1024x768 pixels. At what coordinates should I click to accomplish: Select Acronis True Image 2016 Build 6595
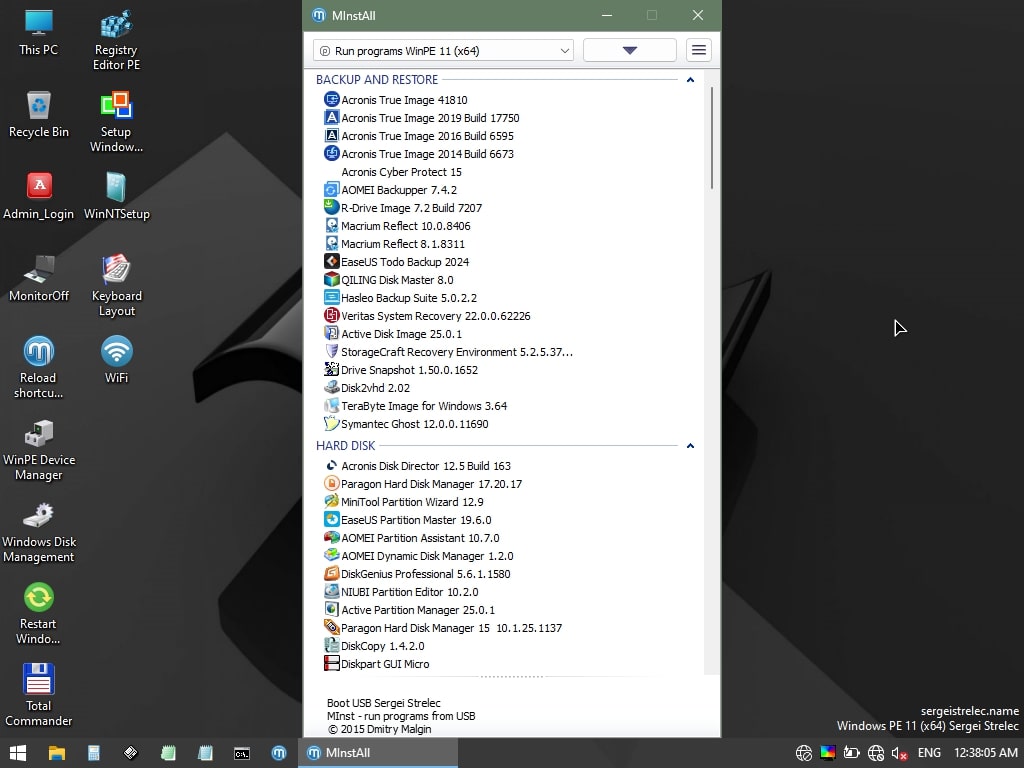(x=427, y=136)
